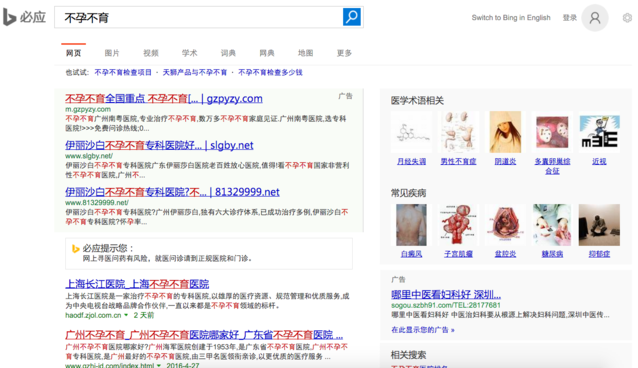Click the www.slgby.net green URL
Viewport: 638px width, 368px height.
point(89,156)
